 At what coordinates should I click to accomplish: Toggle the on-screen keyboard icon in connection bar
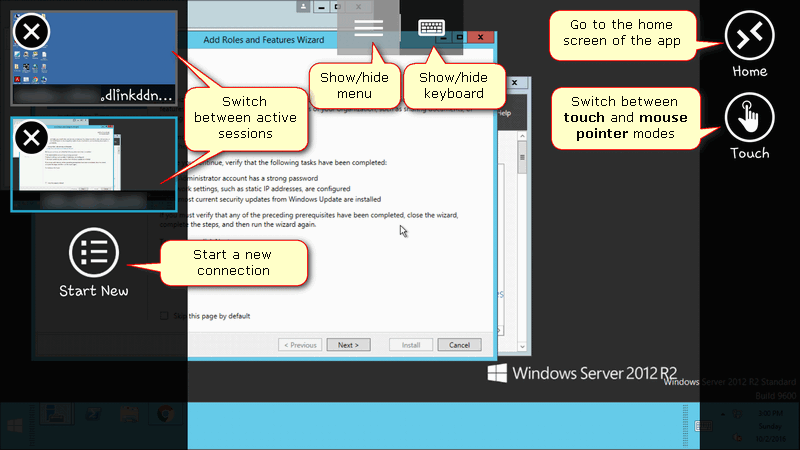432,28
